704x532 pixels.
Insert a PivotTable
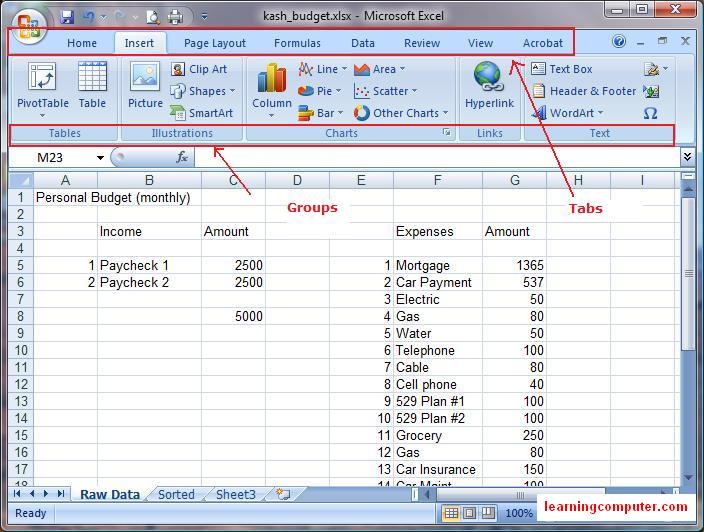click(x=43, y=90)
